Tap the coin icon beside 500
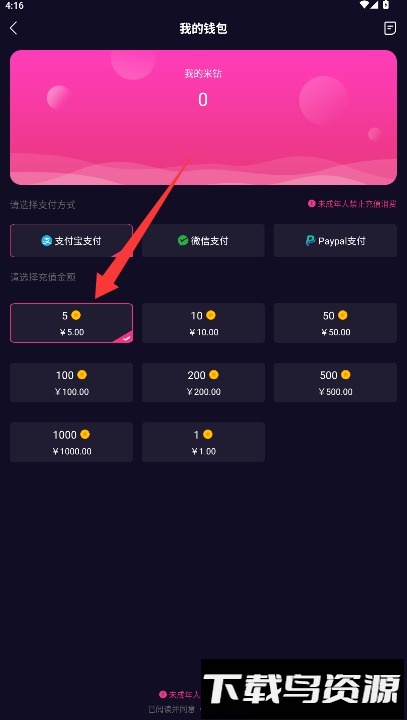 345,375
